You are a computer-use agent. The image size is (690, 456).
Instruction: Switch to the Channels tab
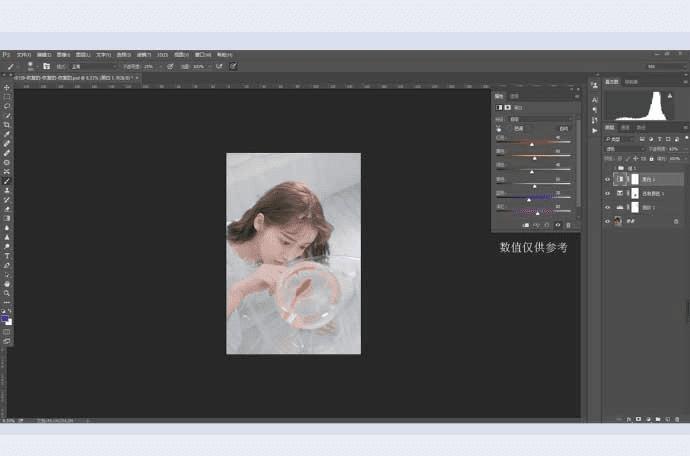pyautogui.click(x=625, y=128)
